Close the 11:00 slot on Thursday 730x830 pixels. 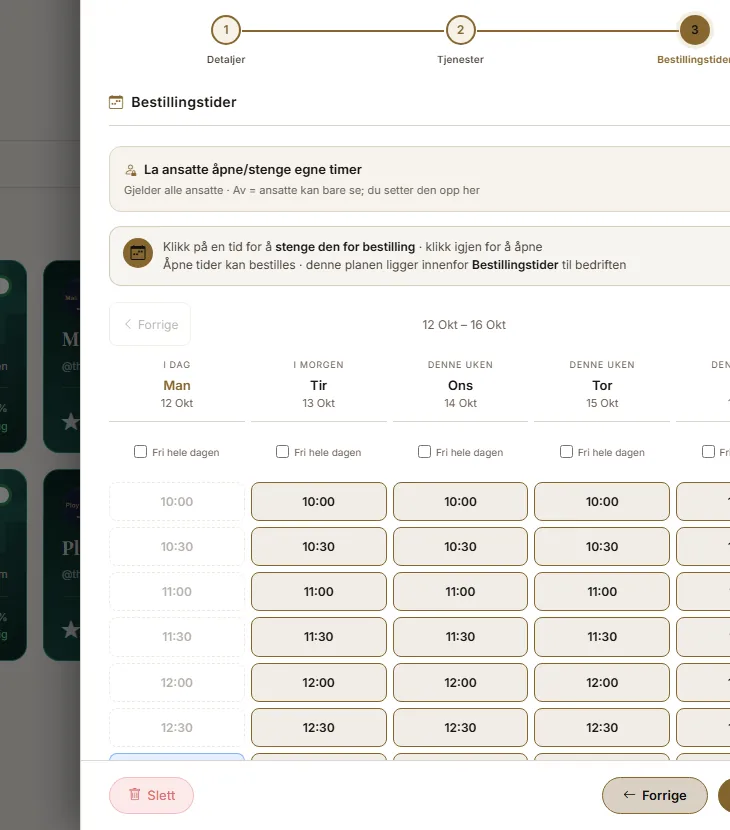click(x=602, y=591)
